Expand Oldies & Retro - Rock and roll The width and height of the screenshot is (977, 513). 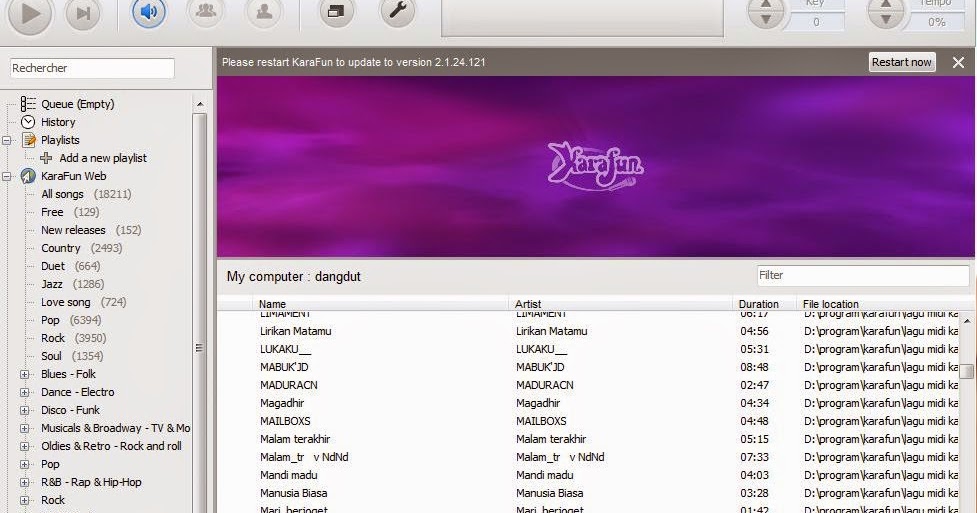[24, 447]
